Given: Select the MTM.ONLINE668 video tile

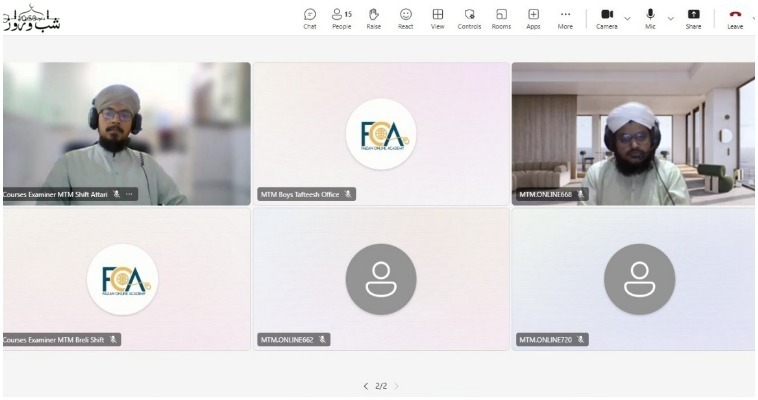Looking at the screenshot, I should point(632,133).
